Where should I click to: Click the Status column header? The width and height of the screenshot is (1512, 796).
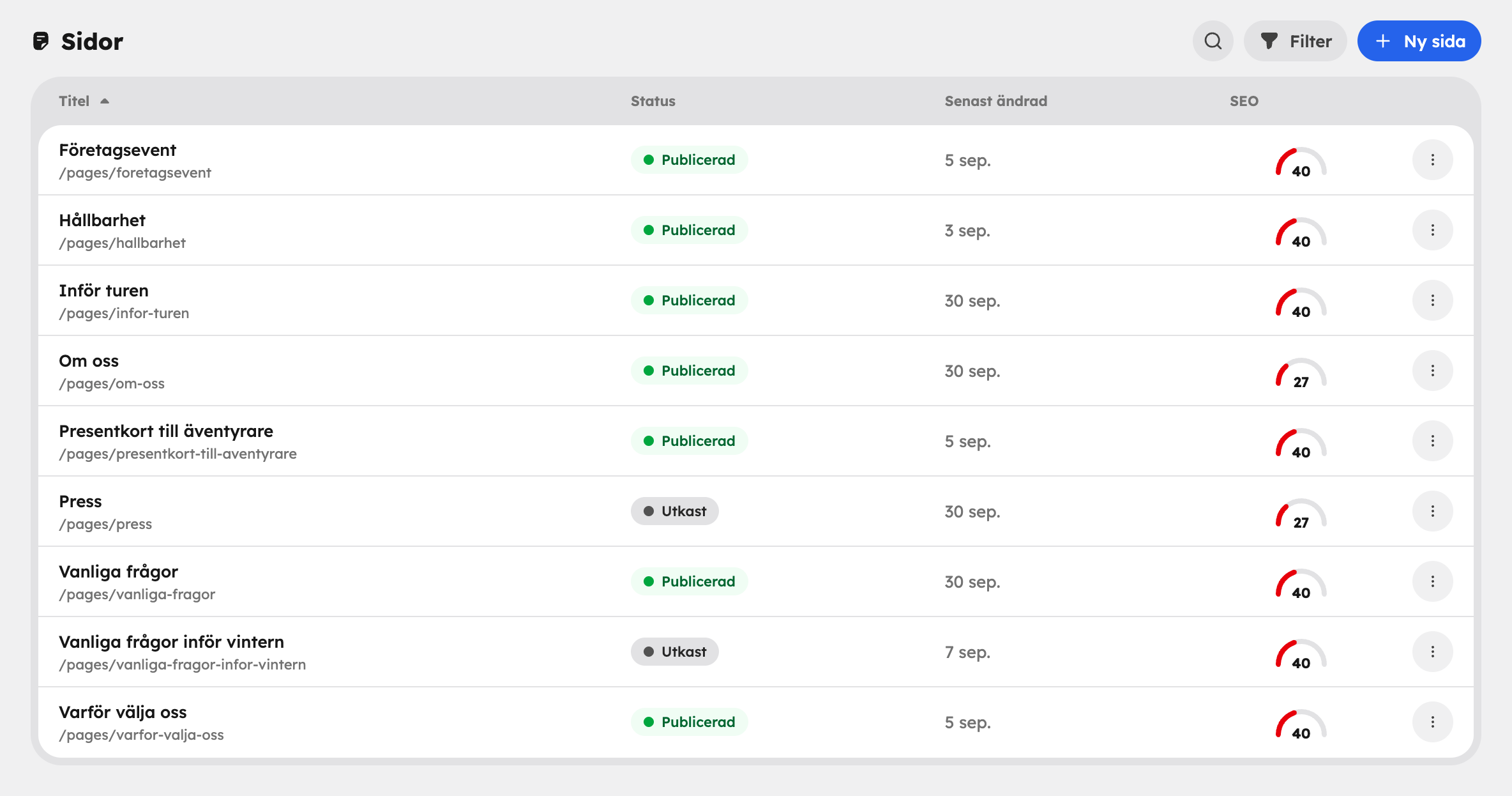click(x=653, y=101)
